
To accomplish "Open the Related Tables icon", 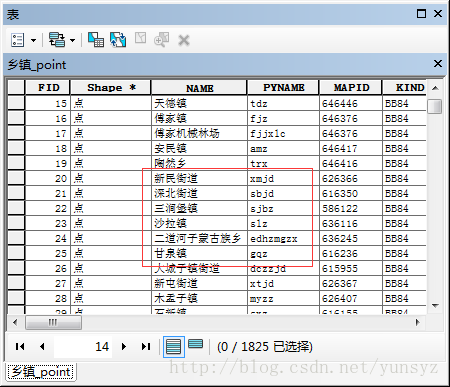I will click(x=57, y=40).
